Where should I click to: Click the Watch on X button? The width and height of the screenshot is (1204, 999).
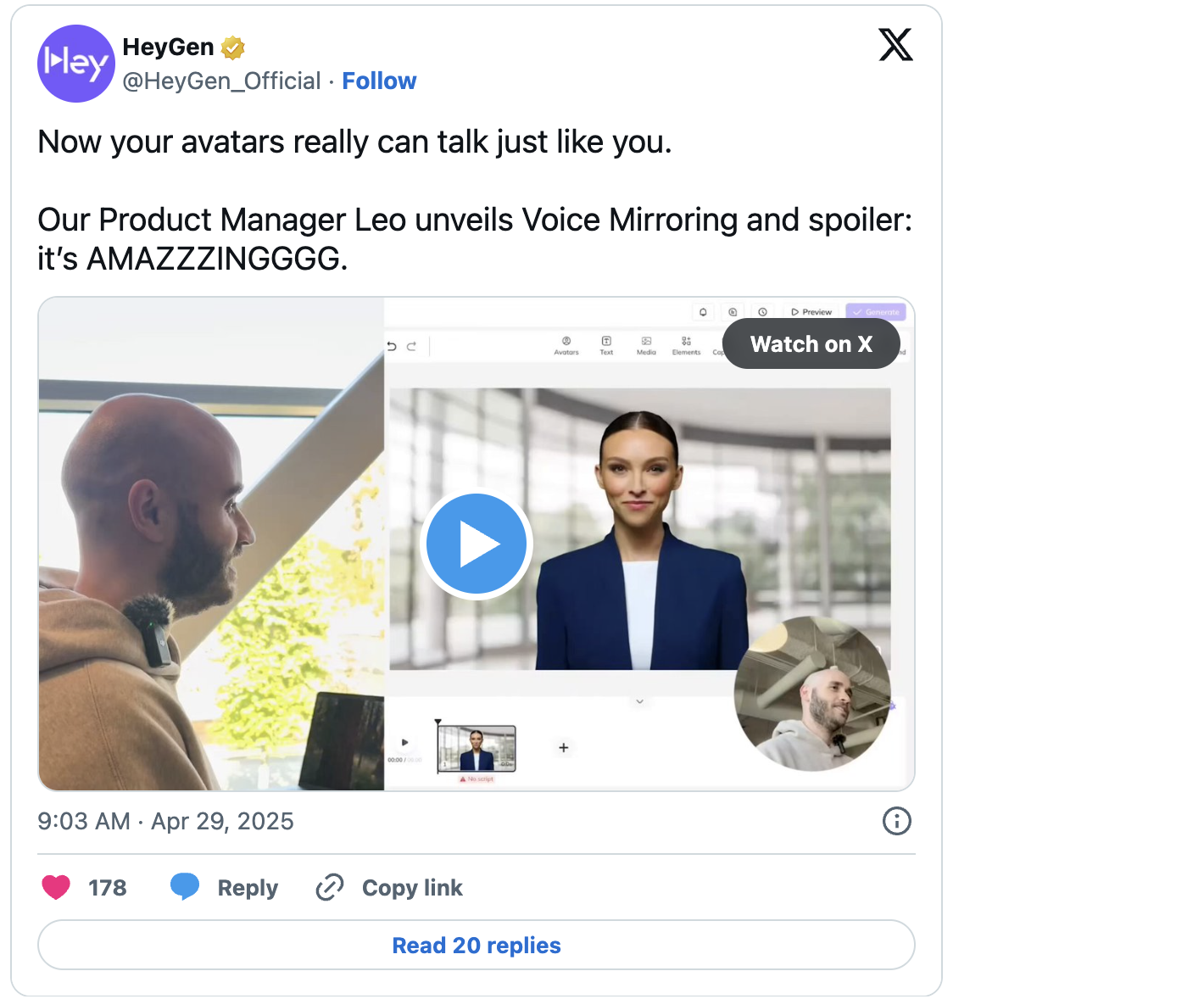point(811,344)
